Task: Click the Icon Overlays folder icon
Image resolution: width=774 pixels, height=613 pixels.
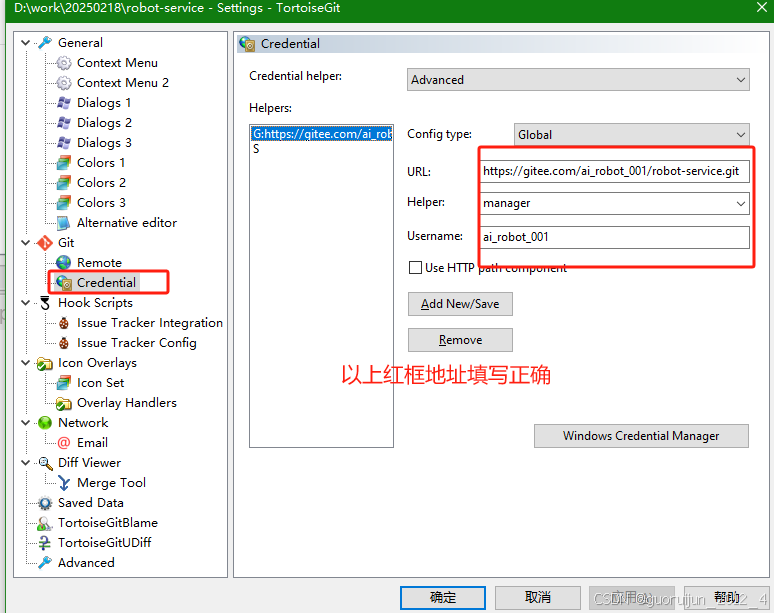Action: tap(45, 363)
